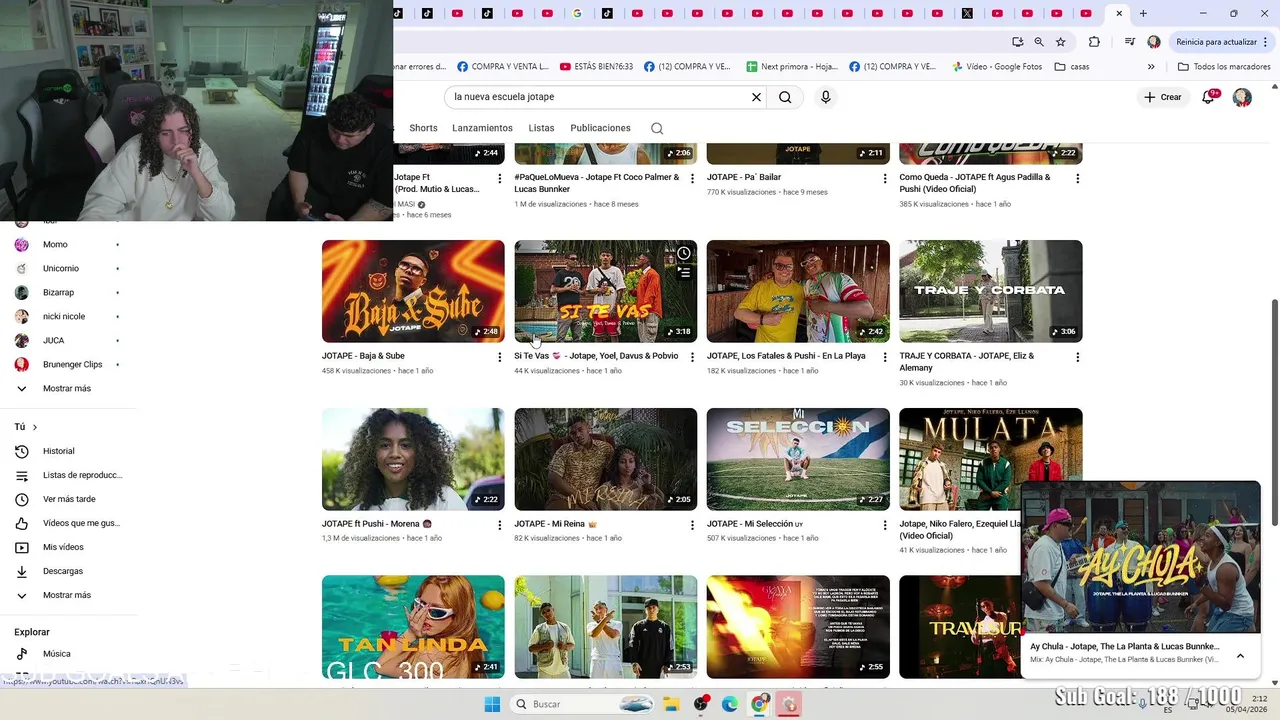The height and width of the screenshot is (720, 1280).
Task: Open Chrome media control icon
Action: pyautogui.click(x=1129, y=42)
